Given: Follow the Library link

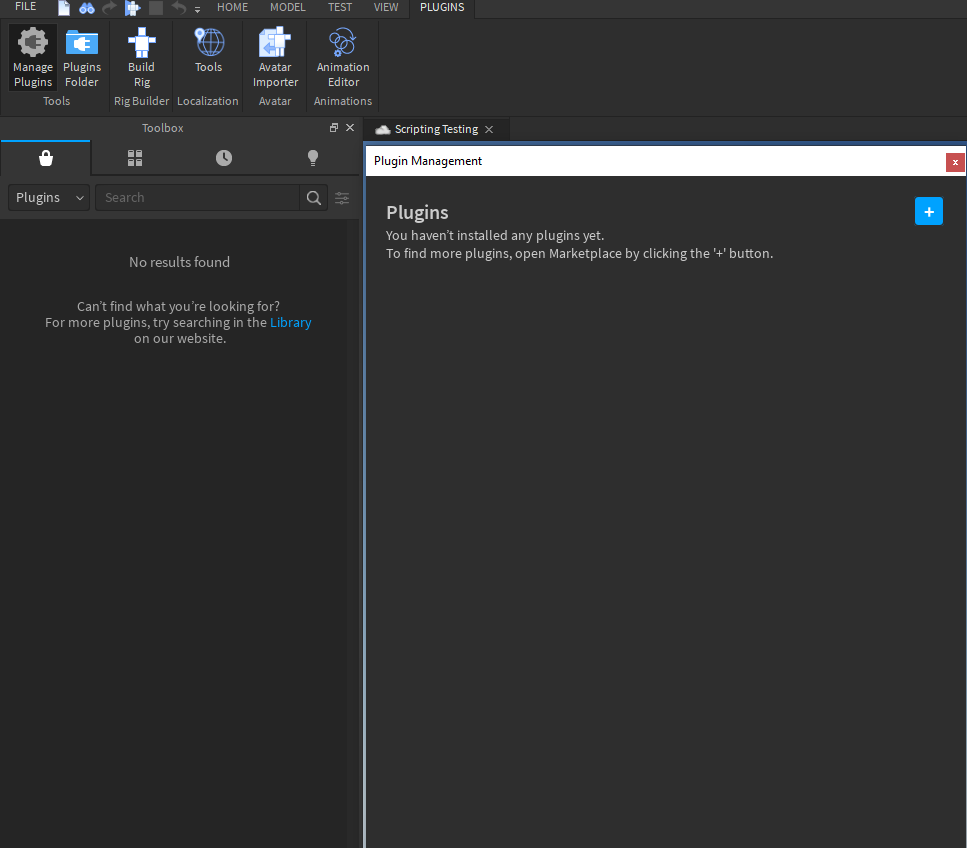Looking at the screenshot, I should click(290, 322).
